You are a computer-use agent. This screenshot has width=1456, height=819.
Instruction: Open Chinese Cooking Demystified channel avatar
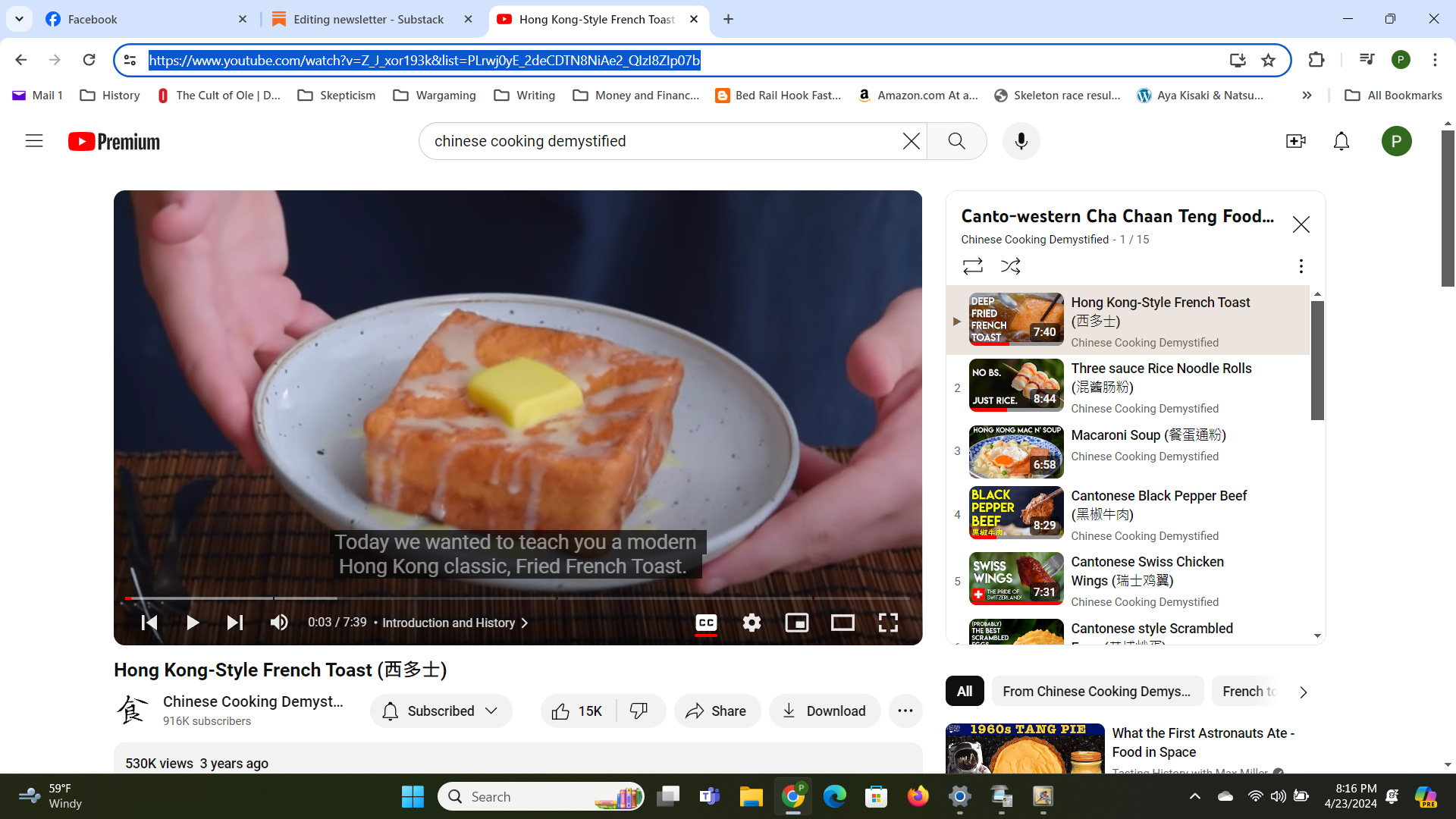tap(133, 711)
